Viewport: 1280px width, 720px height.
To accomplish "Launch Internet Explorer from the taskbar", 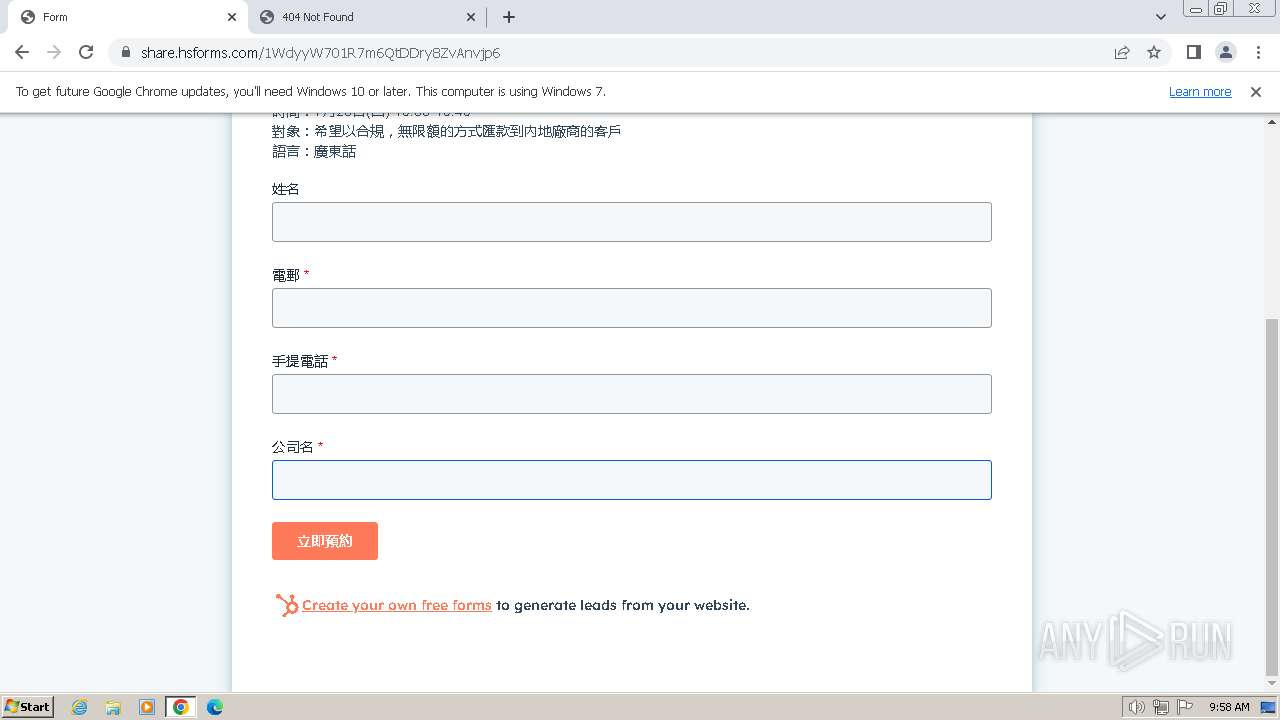I will [x=79, y=707].
